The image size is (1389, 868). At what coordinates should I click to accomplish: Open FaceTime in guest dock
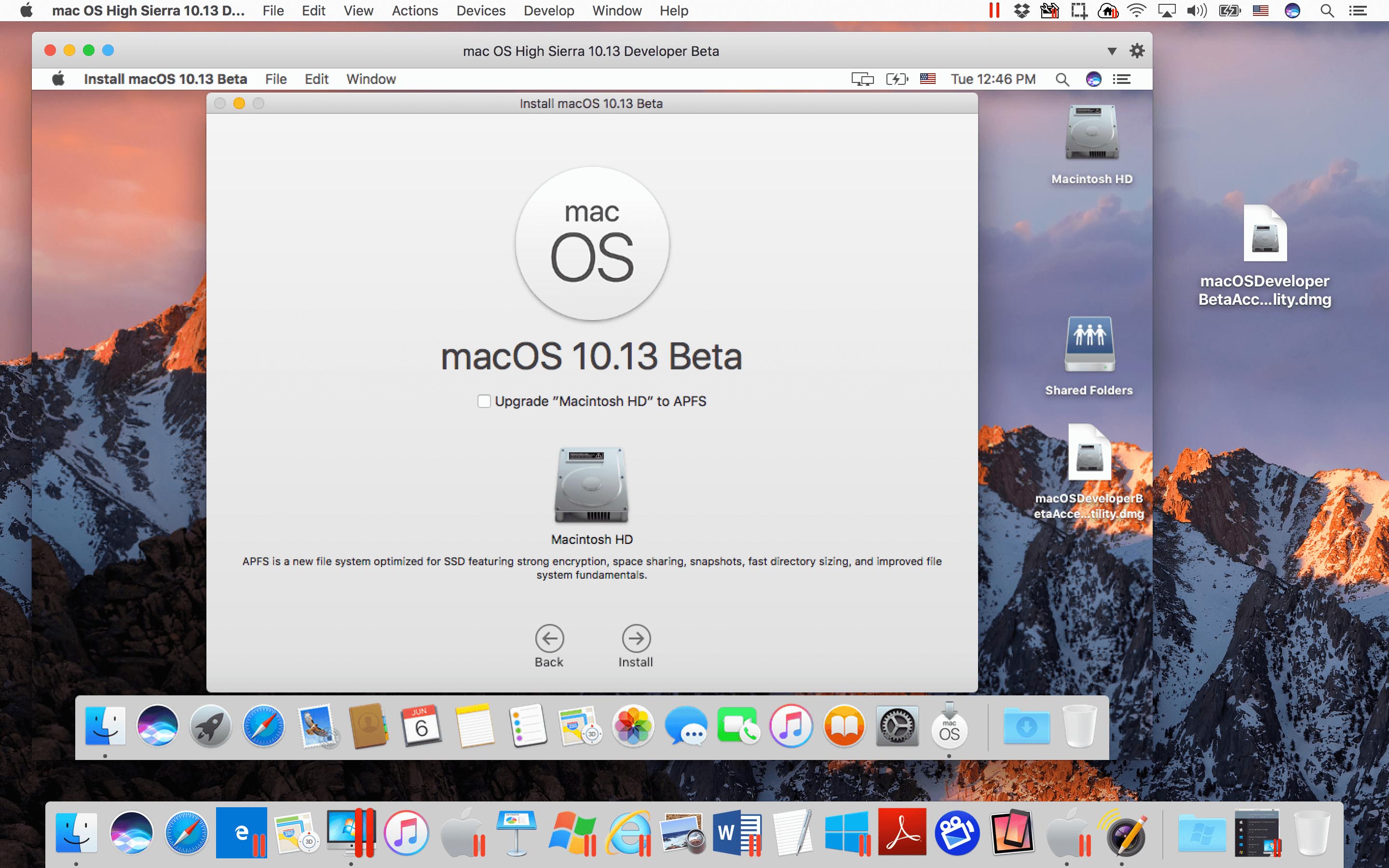[x=738, y=726]
